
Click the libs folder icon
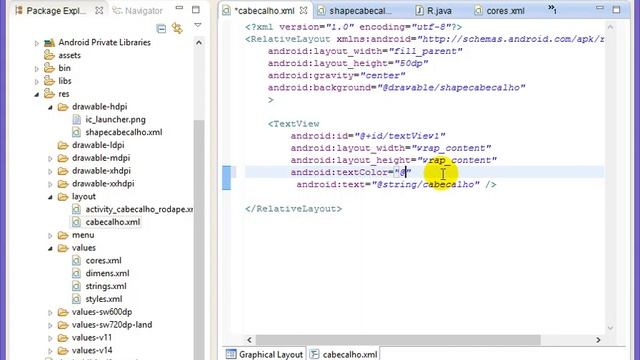pos(49,81)
